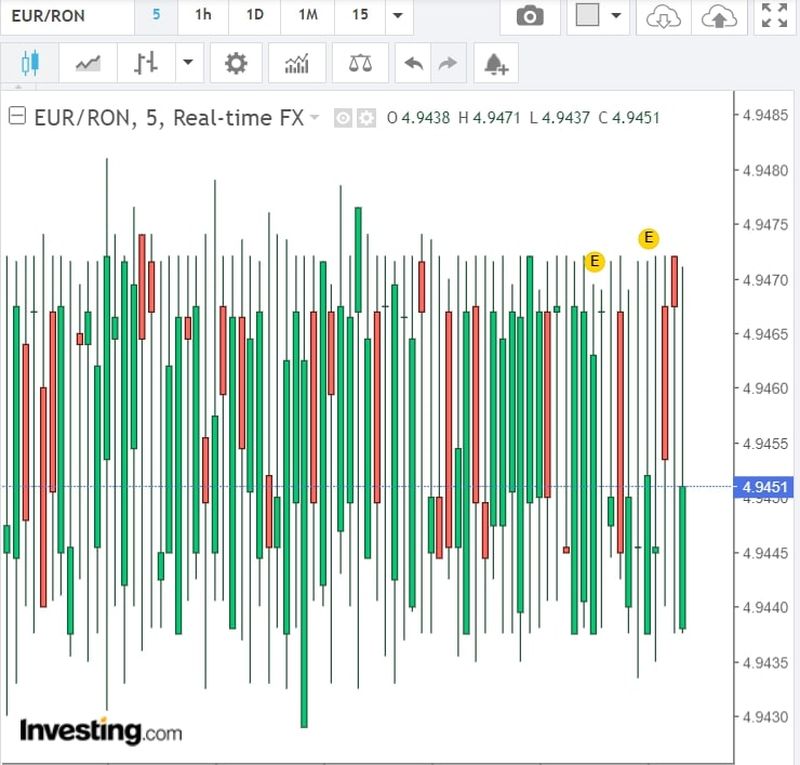The image size is (800, 765).
Task: Toggle EUR/RON series visibility eye icon
Action: [x=342, y=118]
